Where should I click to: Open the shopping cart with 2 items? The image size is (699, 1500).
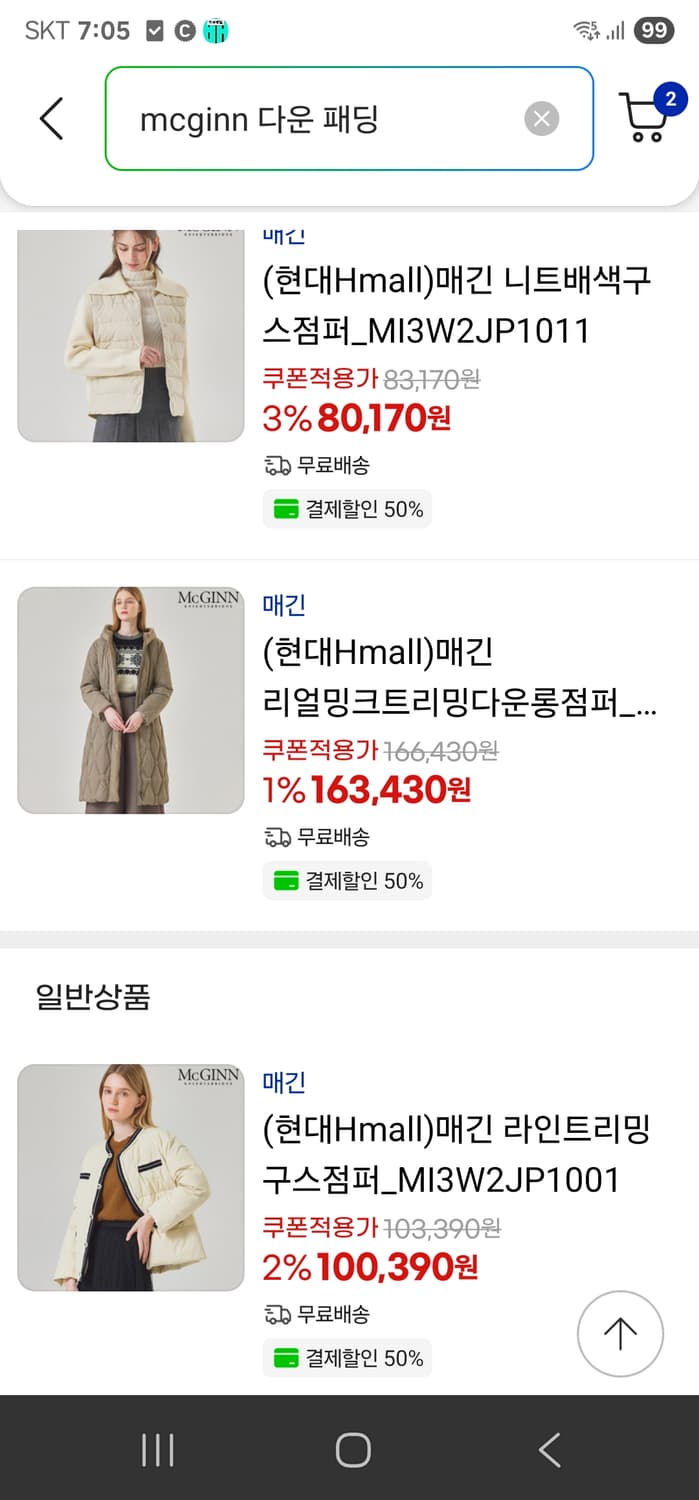tap(644, 115)
